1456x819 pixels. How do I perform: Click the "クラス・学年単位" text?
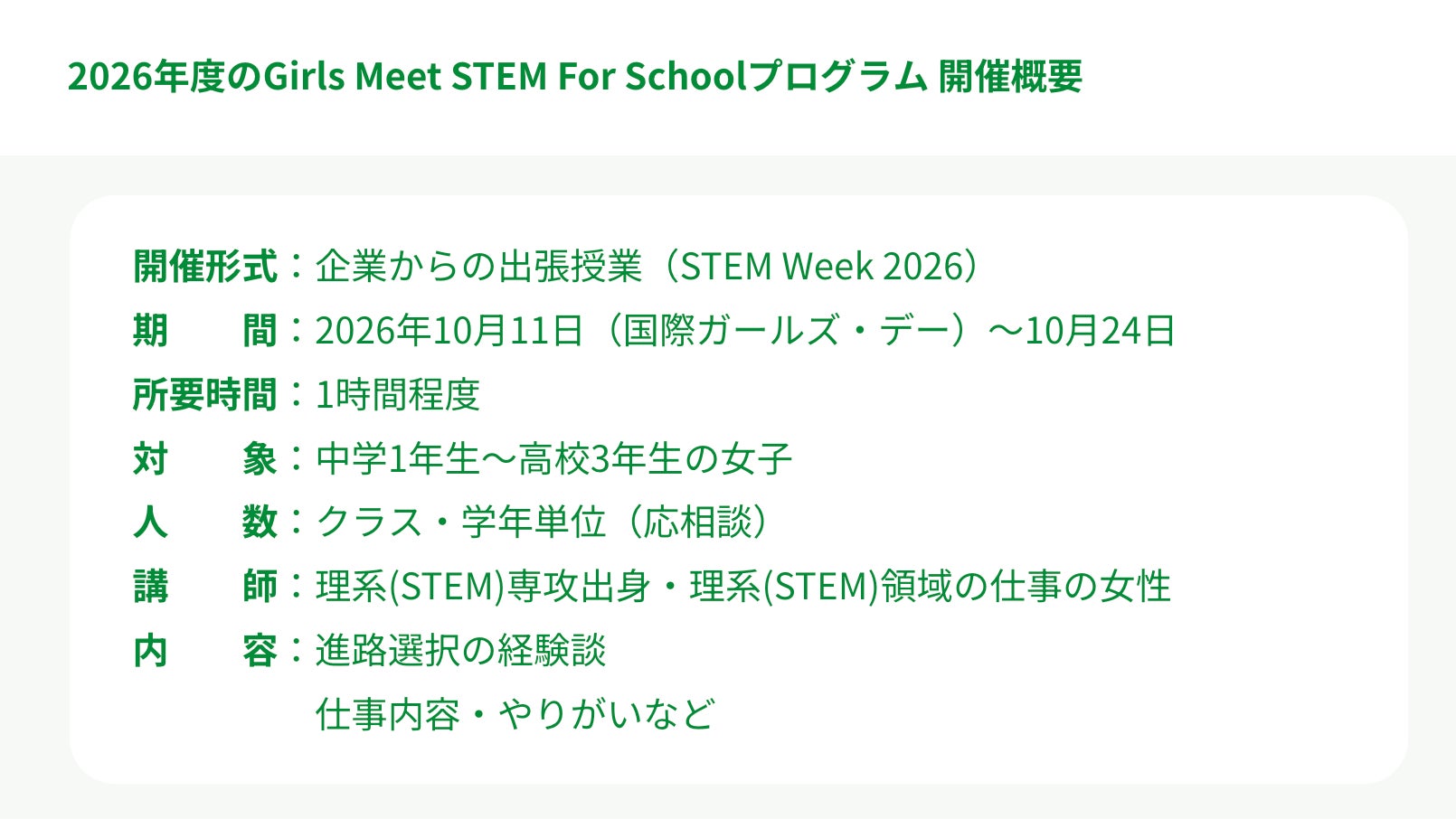(460, 522)
